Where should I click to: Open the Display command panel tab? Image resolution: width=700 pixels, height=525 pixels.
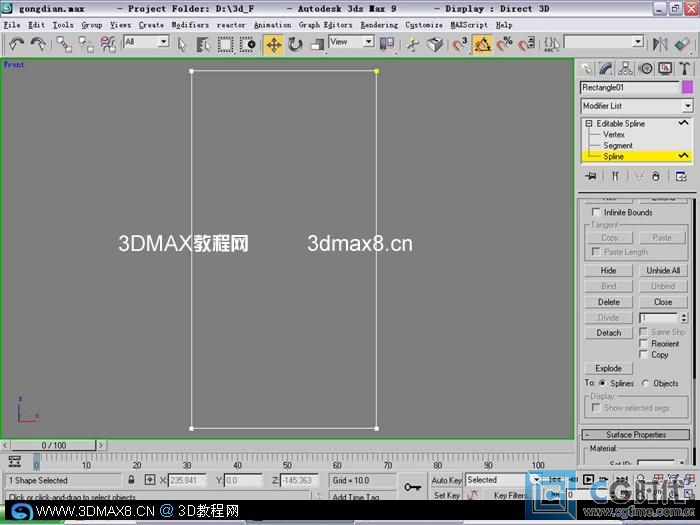pyautogui.click(x=665, y=68)
